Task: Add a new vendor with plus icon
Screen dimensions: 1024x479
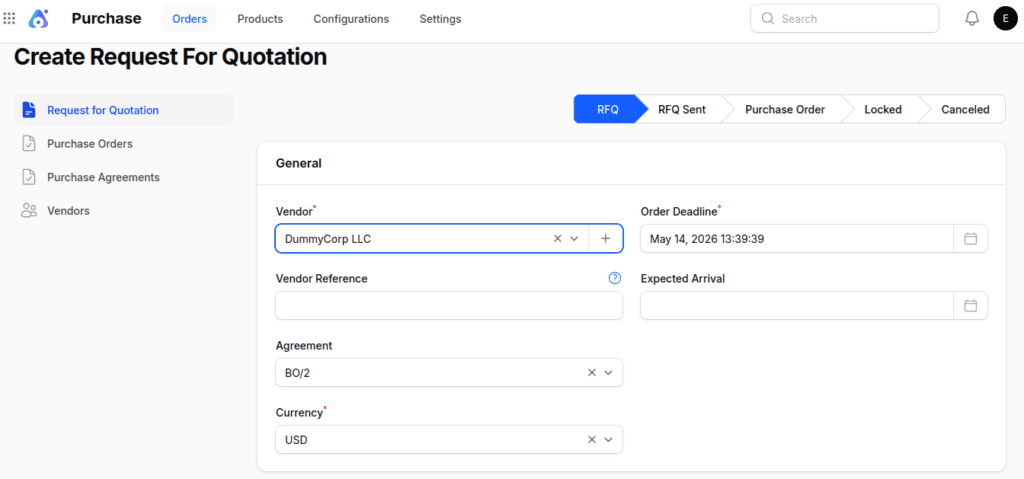Action: (x=605, y=239)
